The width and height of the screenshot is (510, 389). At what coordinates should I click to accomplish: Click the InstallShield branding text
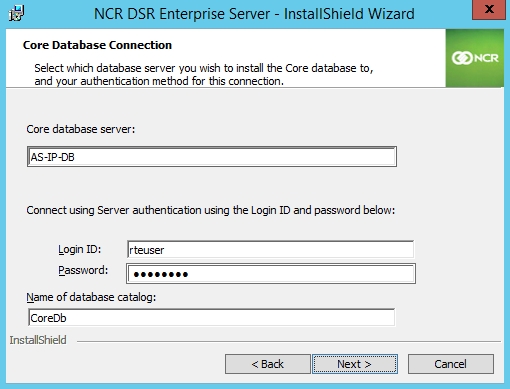(38, 340)
